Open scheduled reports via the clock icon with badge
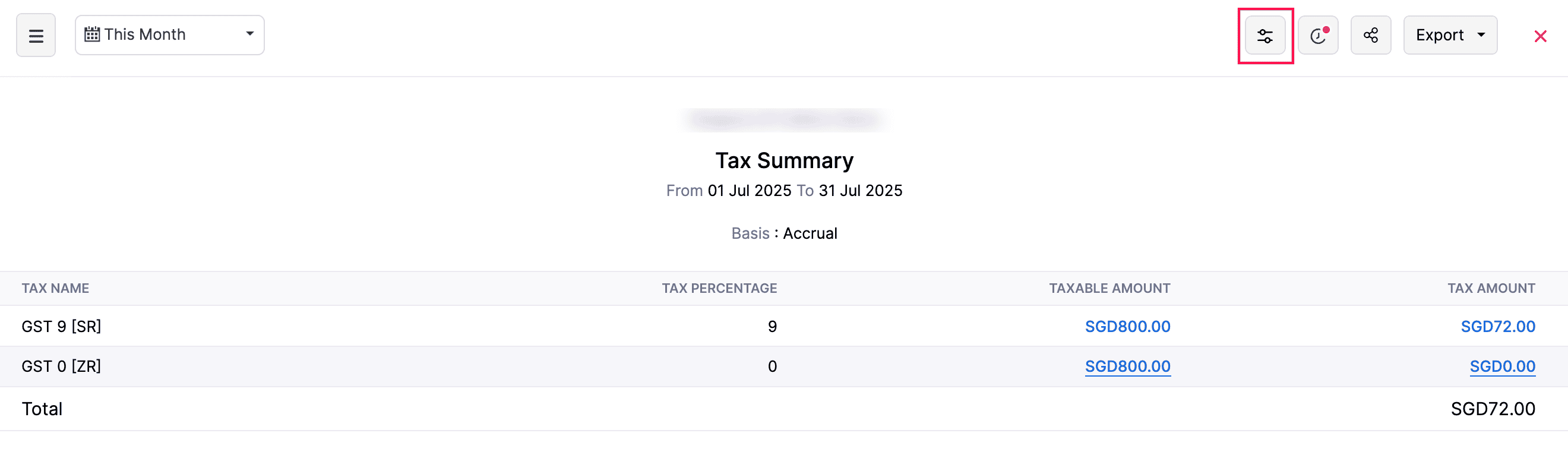The width and height of the screenshot is (1568, 455). point(1318,34)
